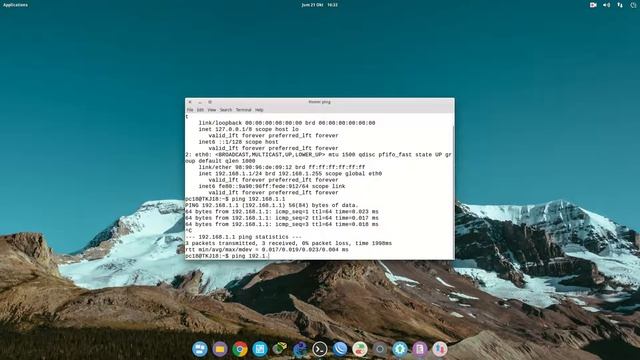Click the 'inet 127.0.0.1/8 scope host lo' line
Viewport: 640px width, 360px height.
(249, 129)
